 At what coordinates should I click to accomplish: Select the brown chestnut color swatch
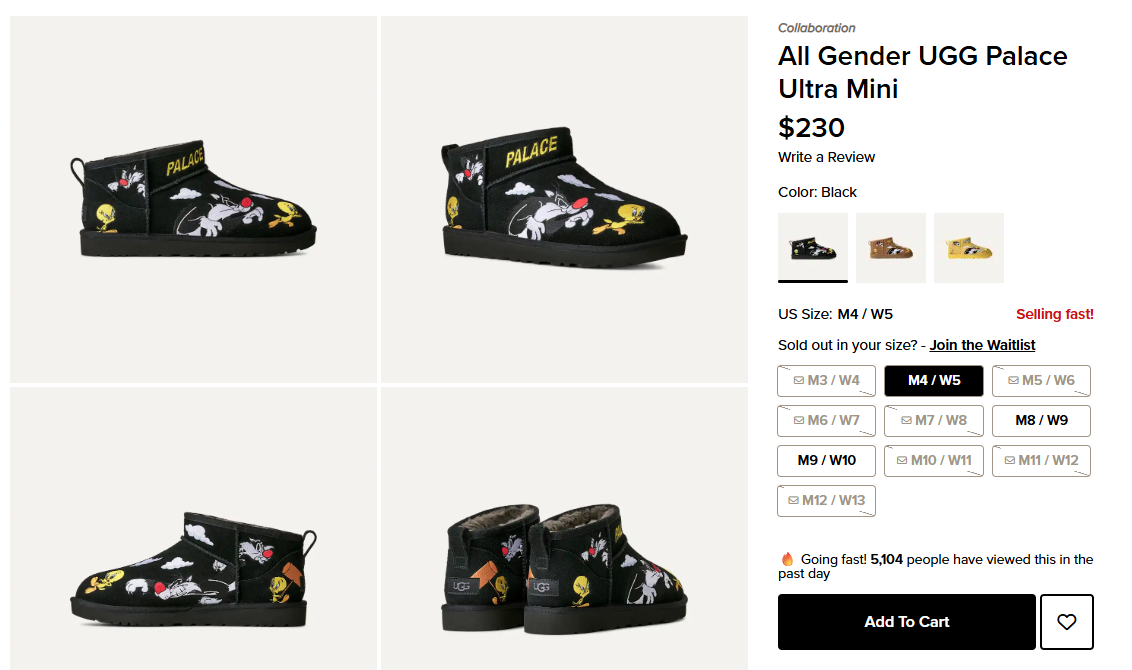[891, 247]
